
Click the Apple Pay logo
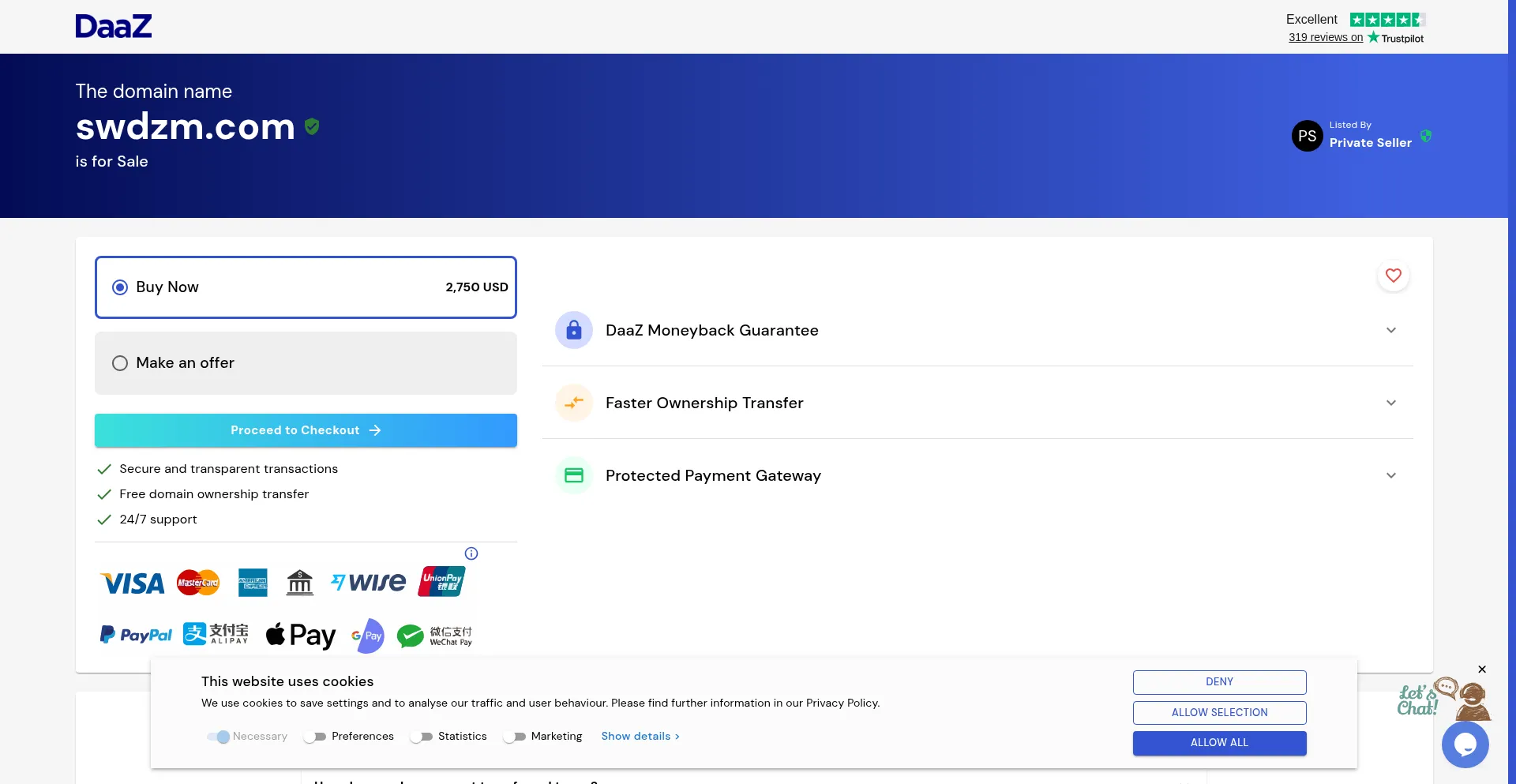300,635
